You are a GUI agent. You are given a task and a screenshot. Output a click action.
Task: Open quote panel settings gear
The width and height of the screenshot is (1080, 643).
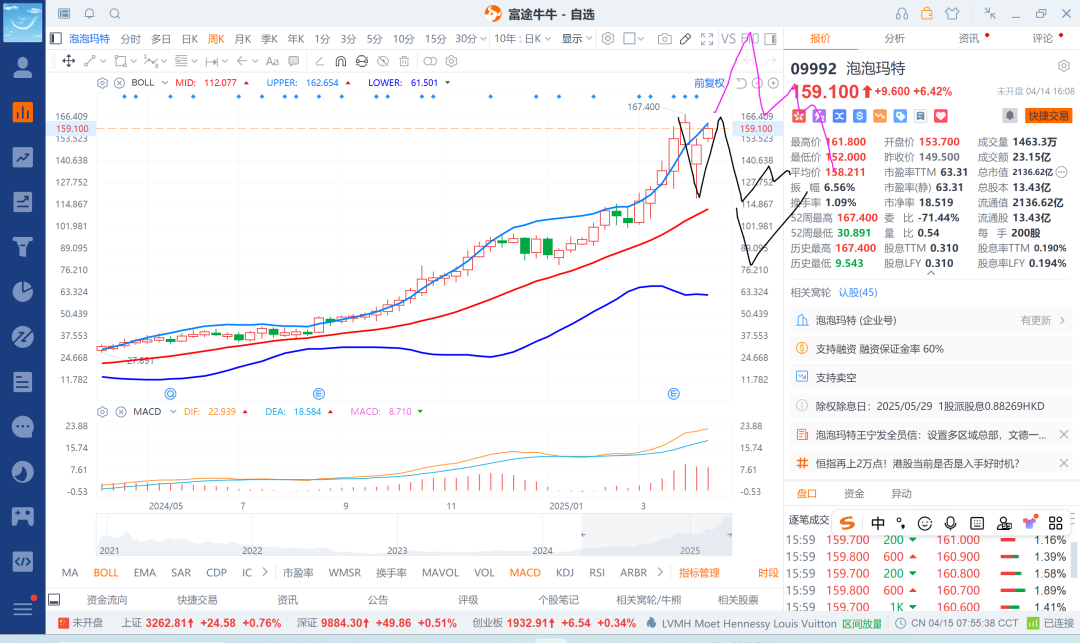pos(1063,66)
